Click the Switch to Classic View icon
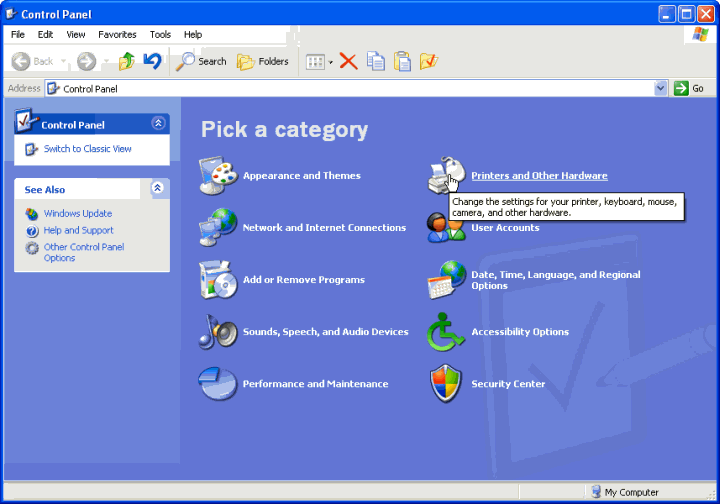 click(x=31, y=149)
